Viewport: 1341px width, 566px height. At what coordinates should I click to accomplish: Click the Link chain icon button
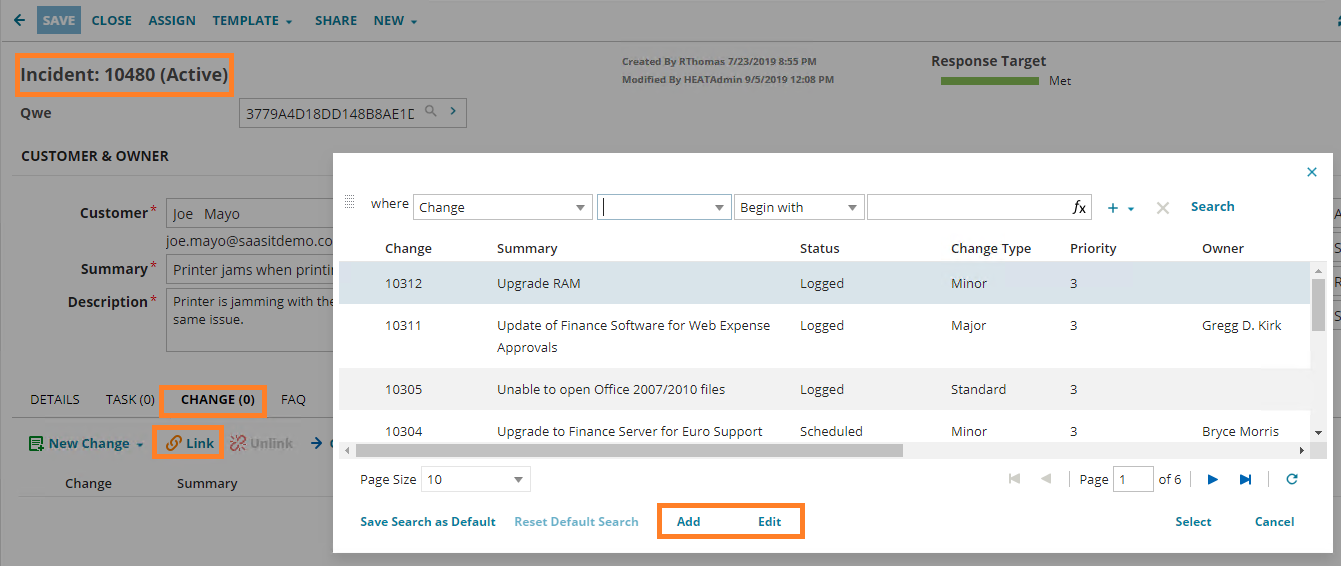188,443
